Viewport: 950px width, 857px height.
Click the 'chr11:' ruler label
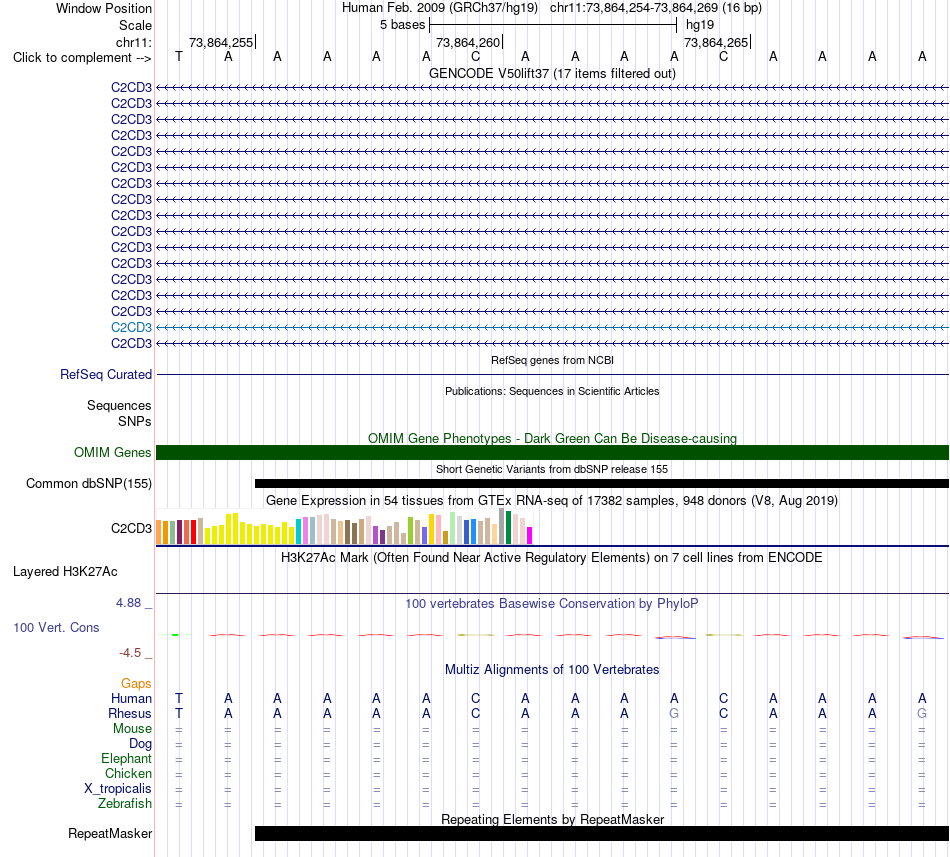coord(133,42)
